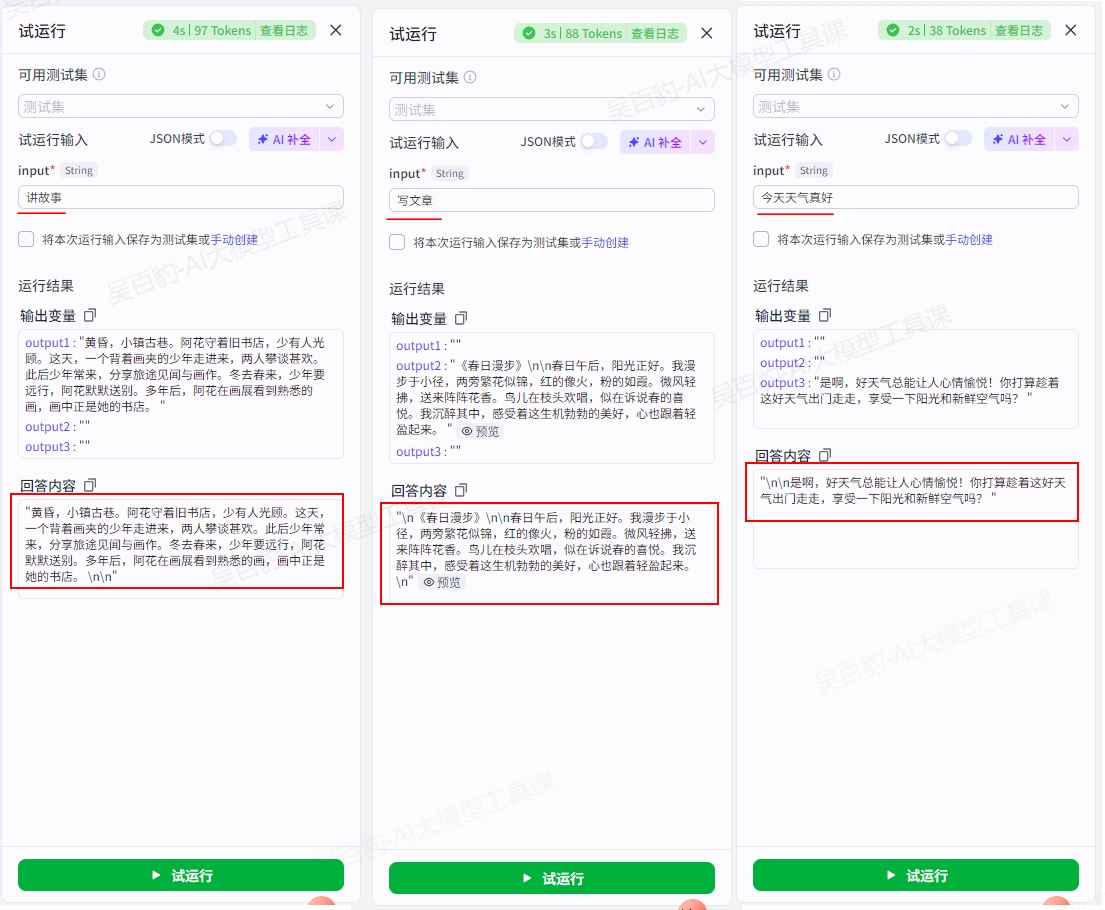Click 手动创建 link in the 讲故事 panel
The image size is (1105, 910).
[234, 240]
